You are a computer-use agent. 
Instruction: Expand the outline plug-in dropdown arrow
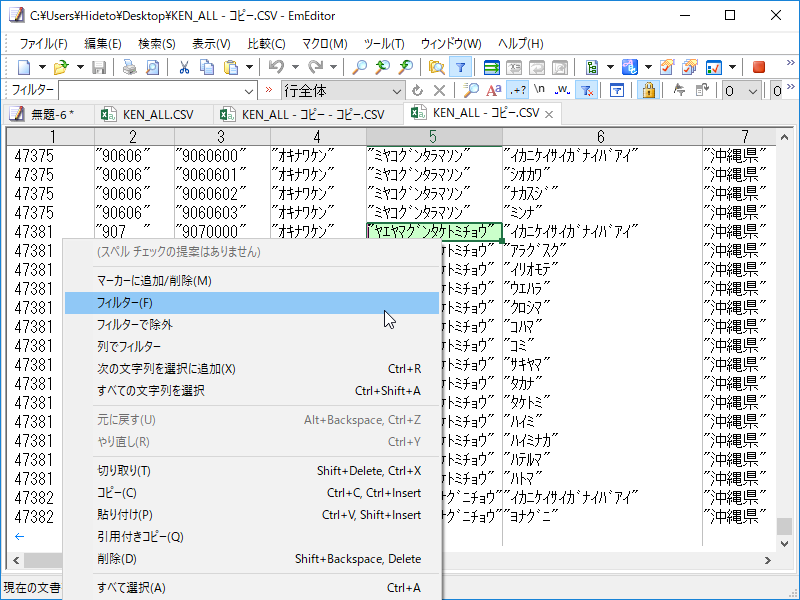pos(610,67)
